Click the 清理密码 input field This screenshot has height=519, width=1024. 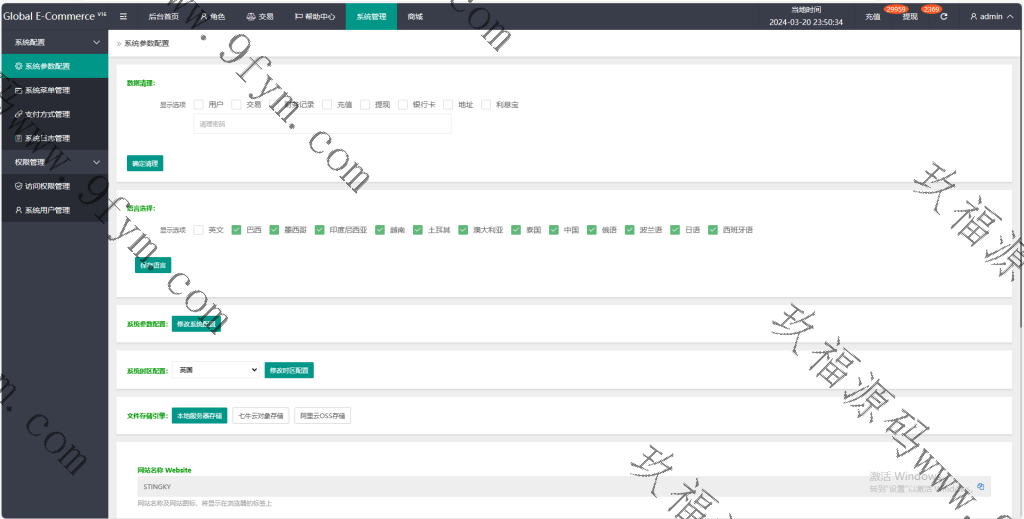pyautogui.click(x=322, y=124)
